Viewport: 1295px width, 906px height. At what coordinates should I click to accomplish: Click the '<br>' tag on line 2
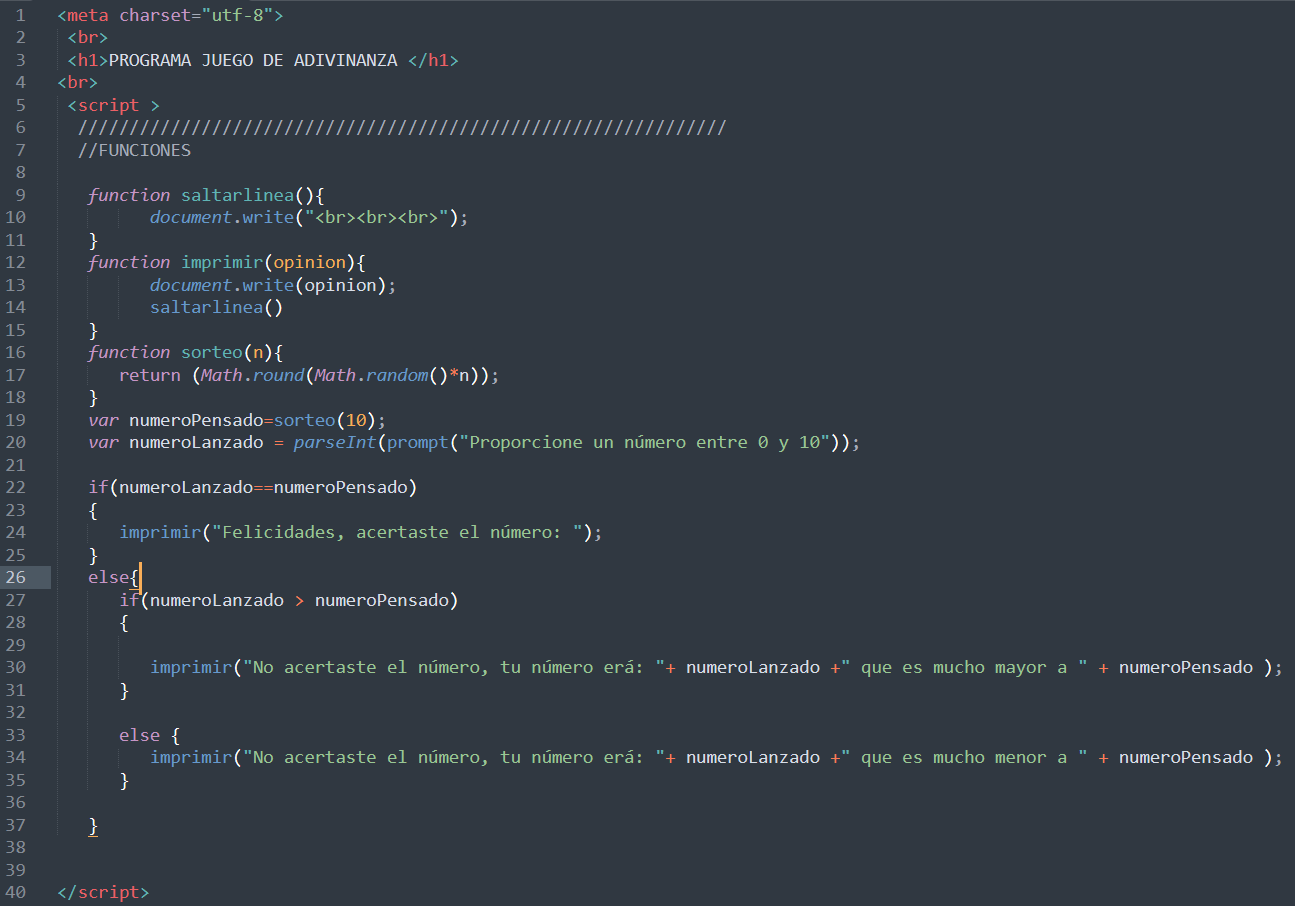pos(88,39)
